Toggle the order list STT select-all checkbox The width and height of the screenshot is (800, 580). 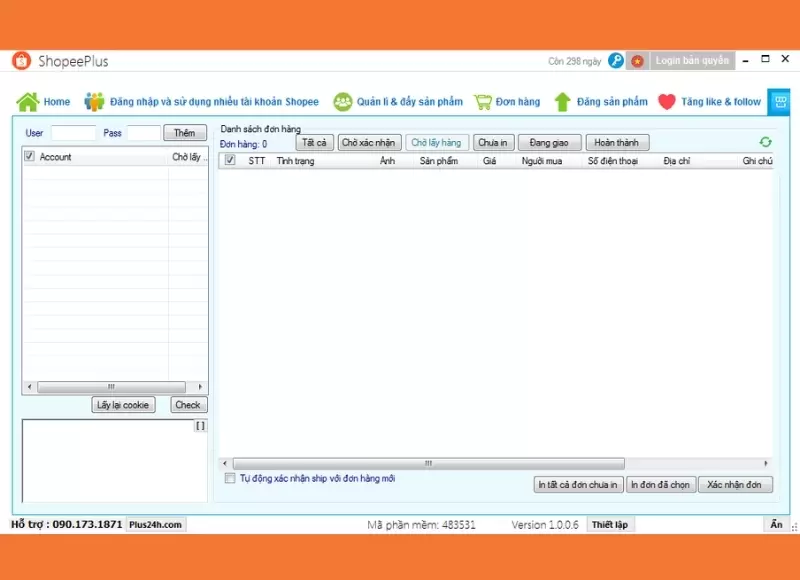coord(230,160)
